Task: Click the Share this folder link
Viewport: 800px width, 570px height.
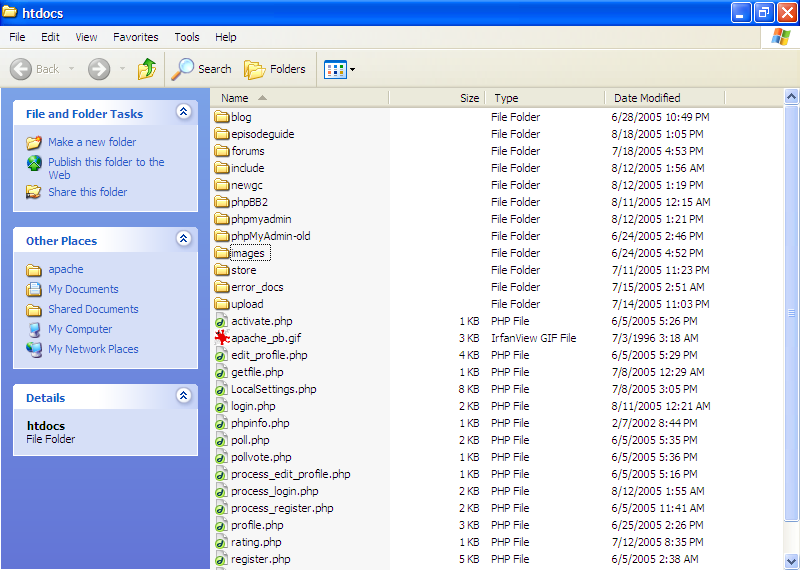Action: (x=87, y=192)
